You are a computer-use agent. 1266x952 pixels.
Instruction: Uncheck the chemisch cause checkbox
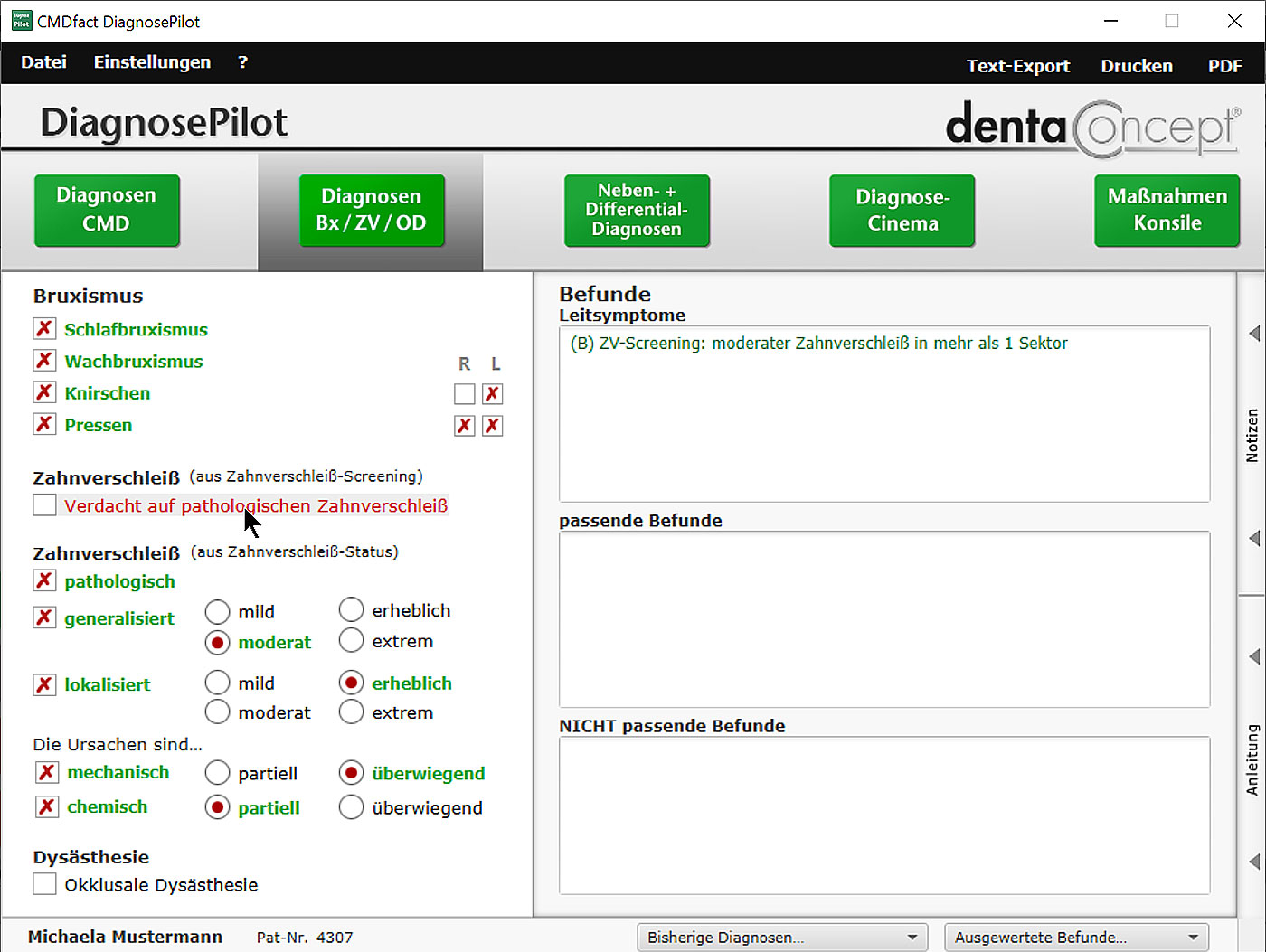pos(47,806)
